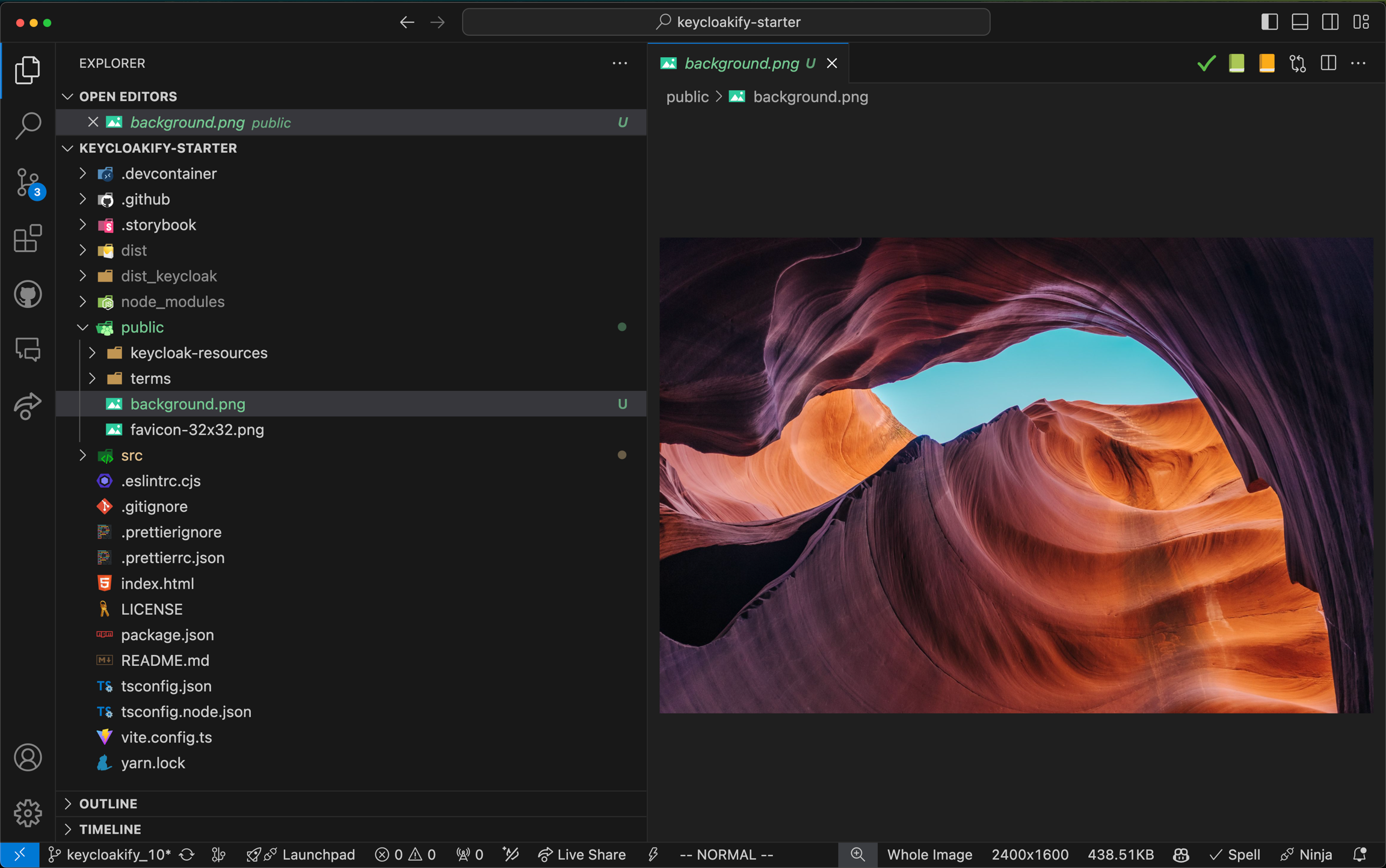
Task: Open the Extensions view
Action: point(28,239)
